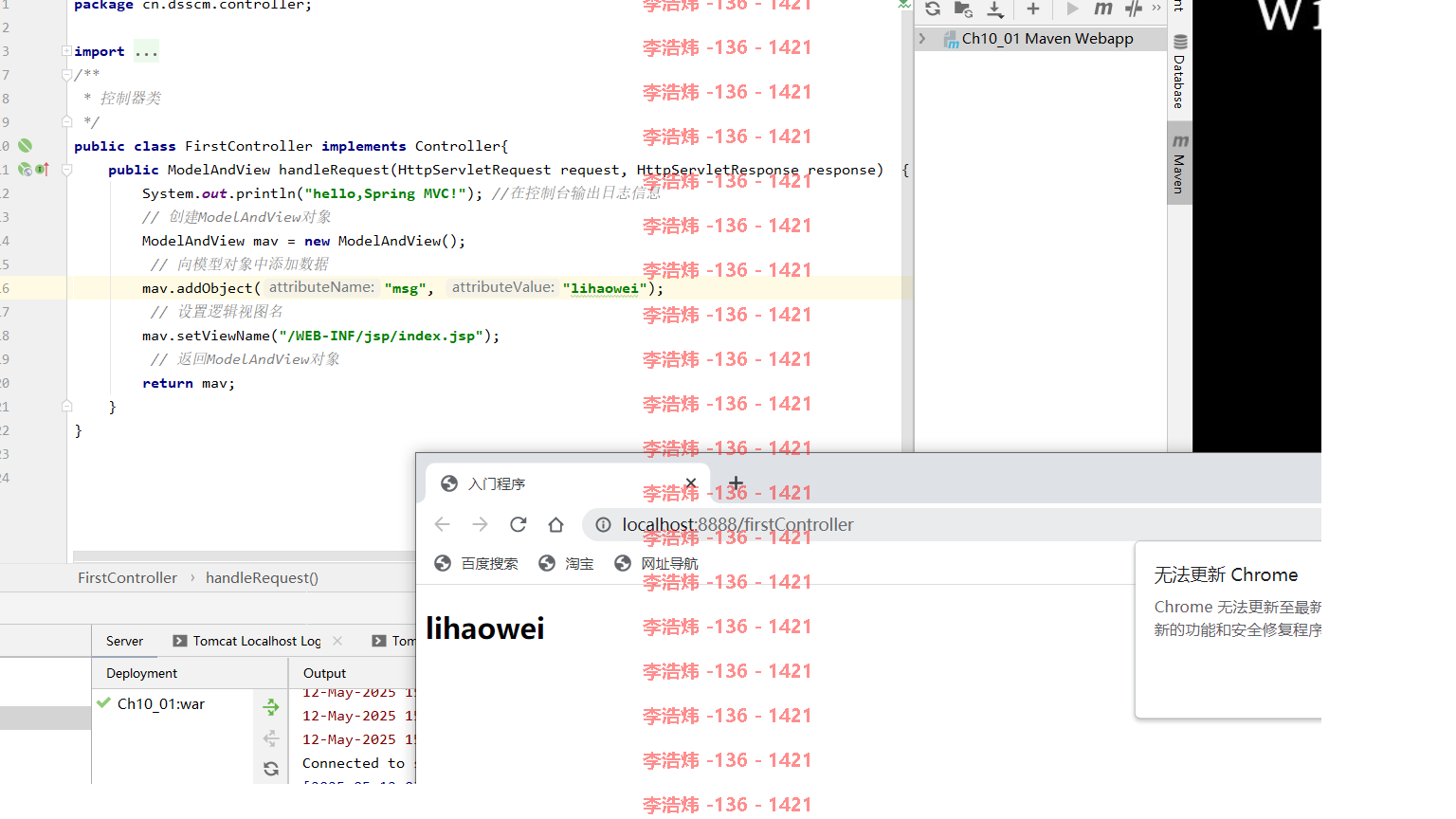Click the Chrome home button

(555, 524)
